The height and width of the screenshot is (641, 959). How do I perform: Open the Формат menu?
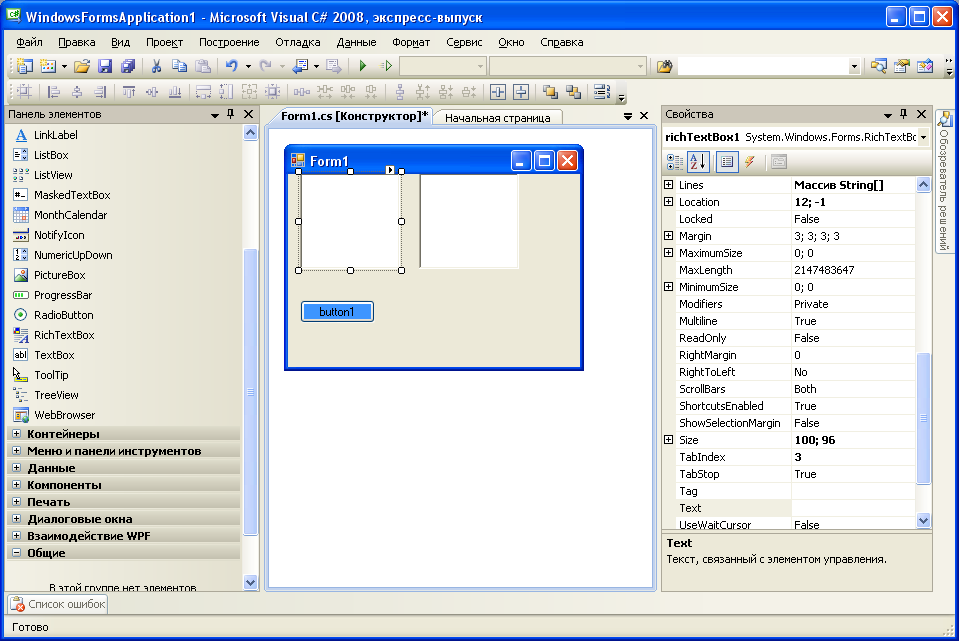411,42
